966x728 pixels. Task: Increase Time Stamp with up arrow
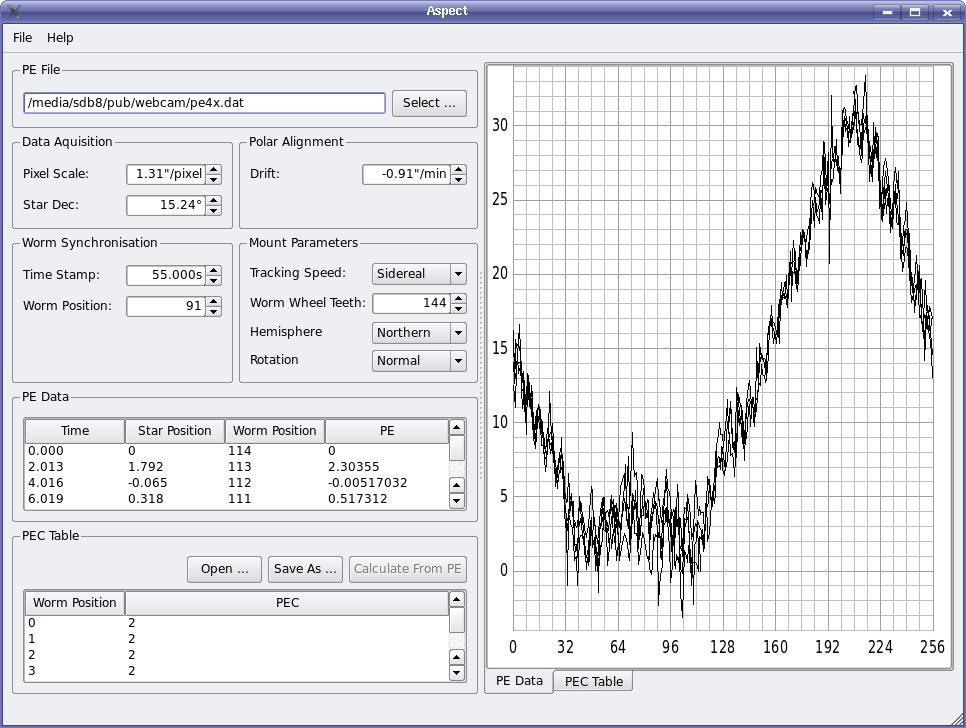pos(214,270)
